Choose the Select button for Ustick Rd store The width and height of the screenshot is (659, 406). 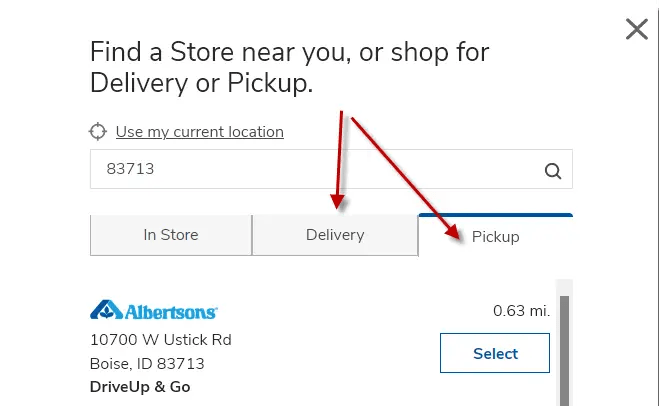[495, 353]
